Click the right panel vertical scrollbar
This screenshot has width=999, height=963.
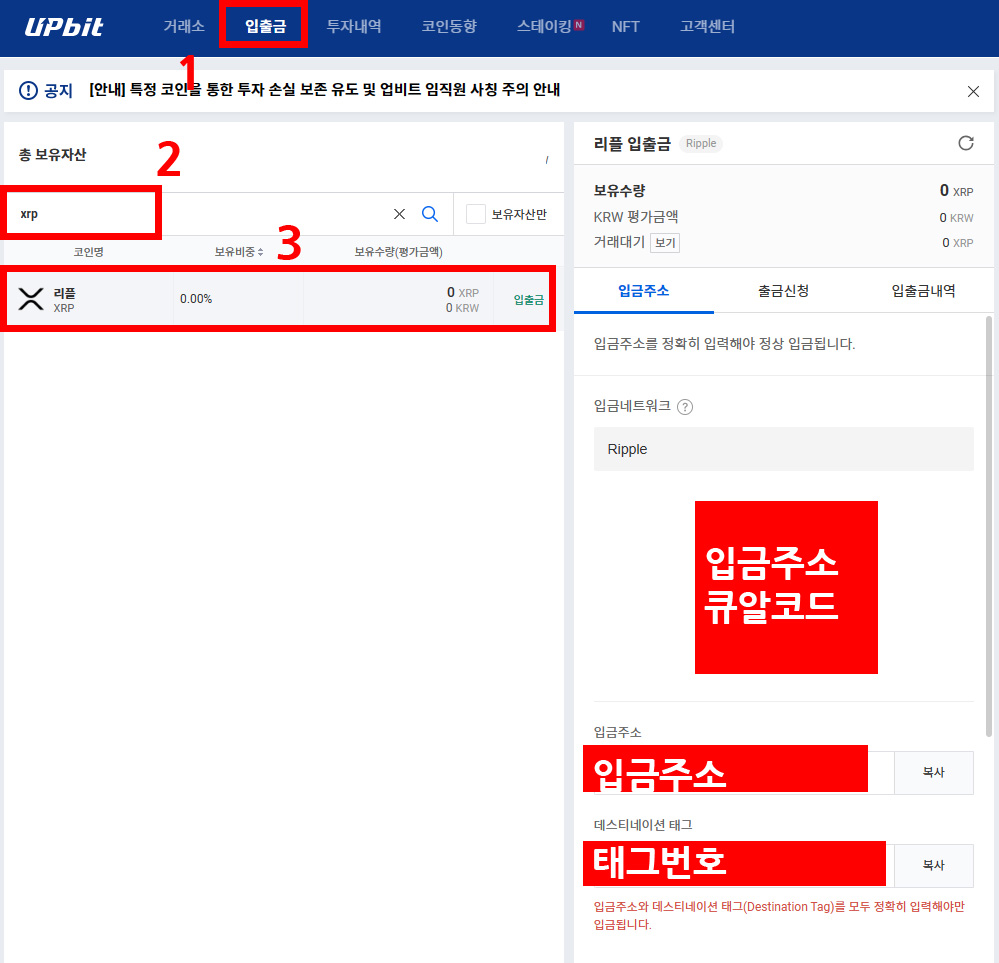[x=989, y=526]
